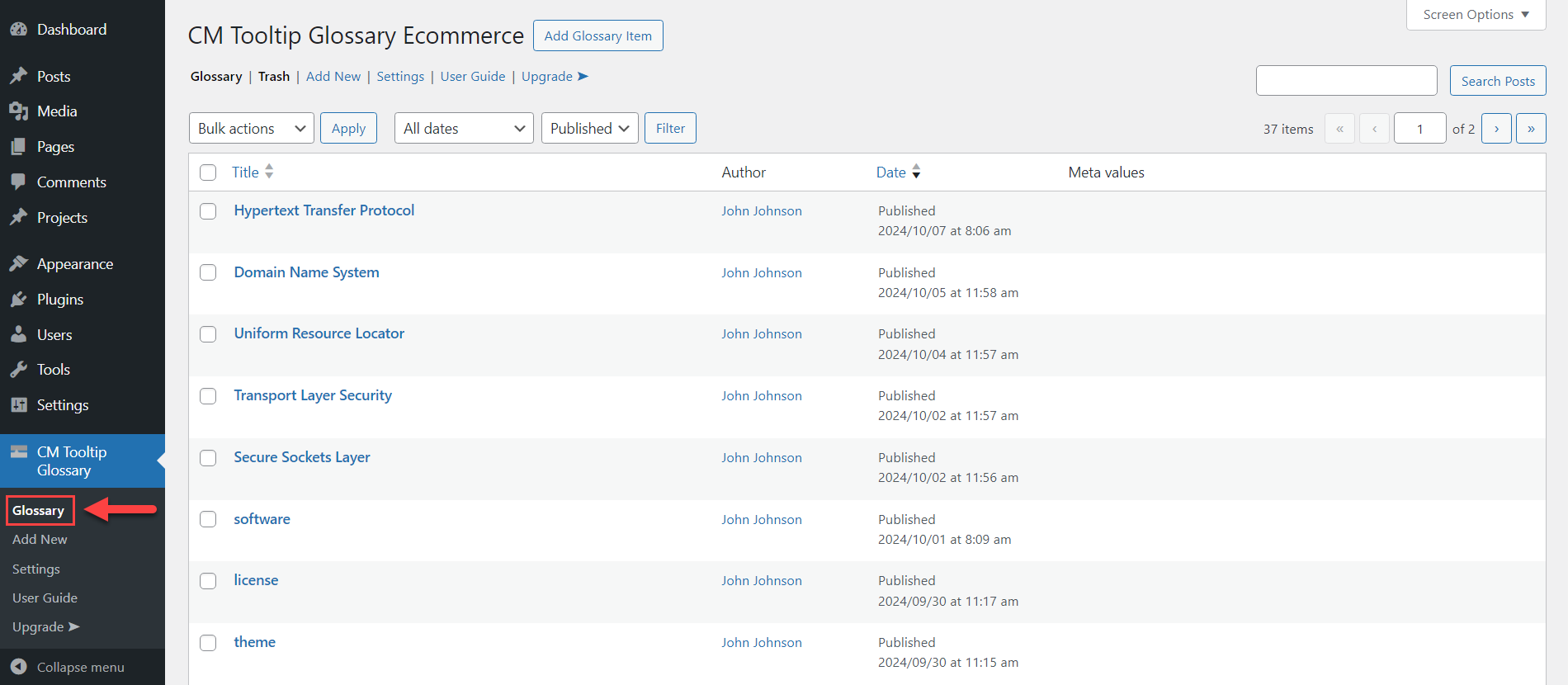Check the theme row checkbox
The width and height of the screenshot is (1568, 685).
208,643
